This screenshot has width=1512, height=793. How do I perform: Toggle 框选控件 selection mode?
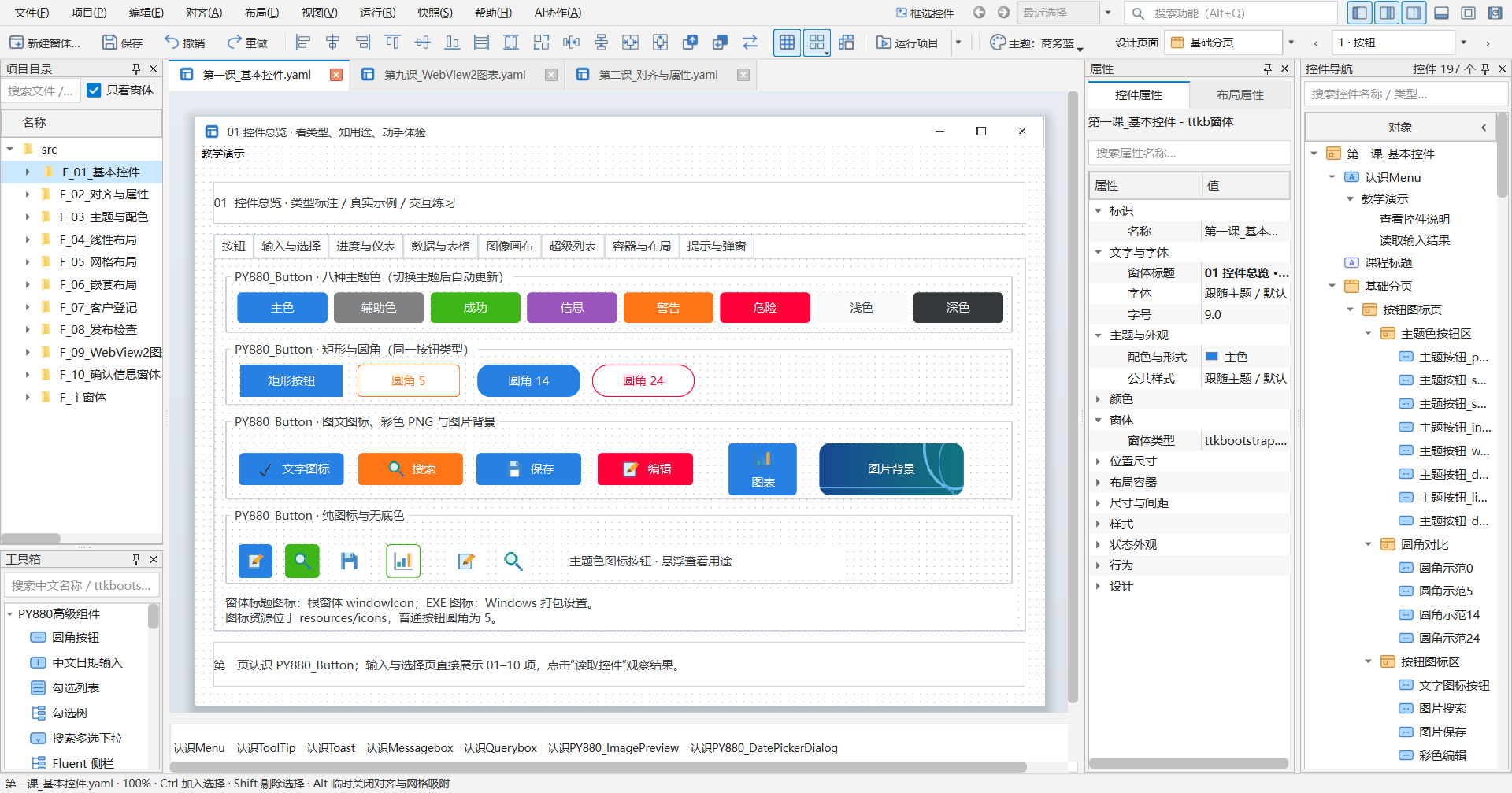tap(925, 13)
